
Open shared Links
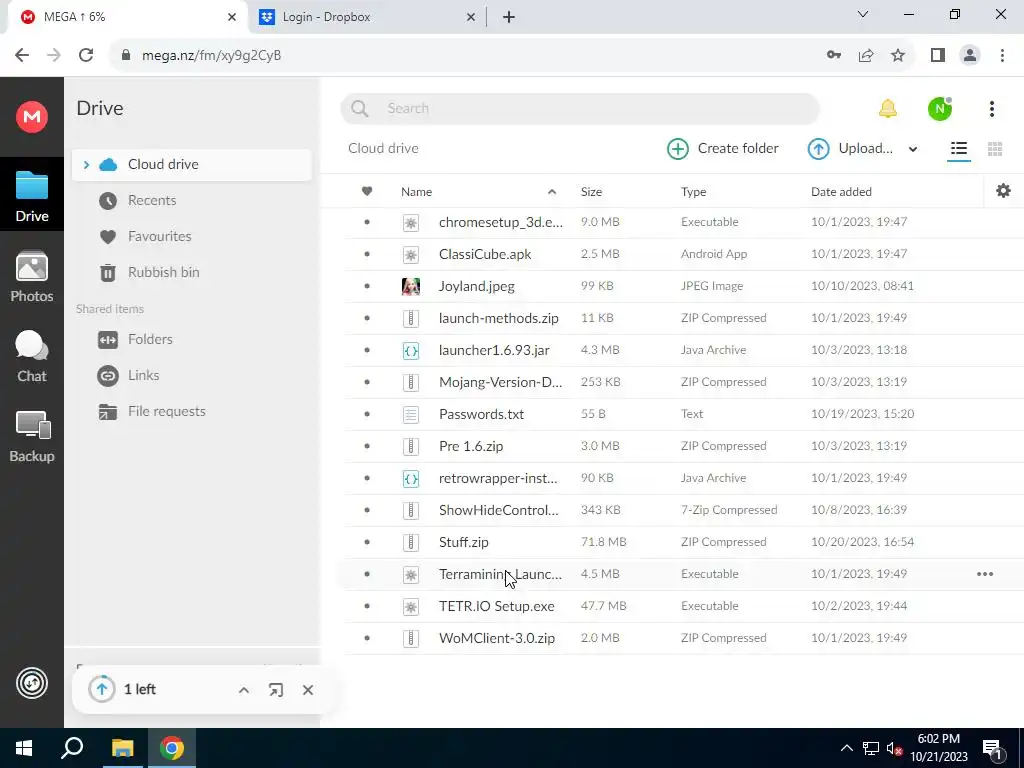click(x=144, y=376)
